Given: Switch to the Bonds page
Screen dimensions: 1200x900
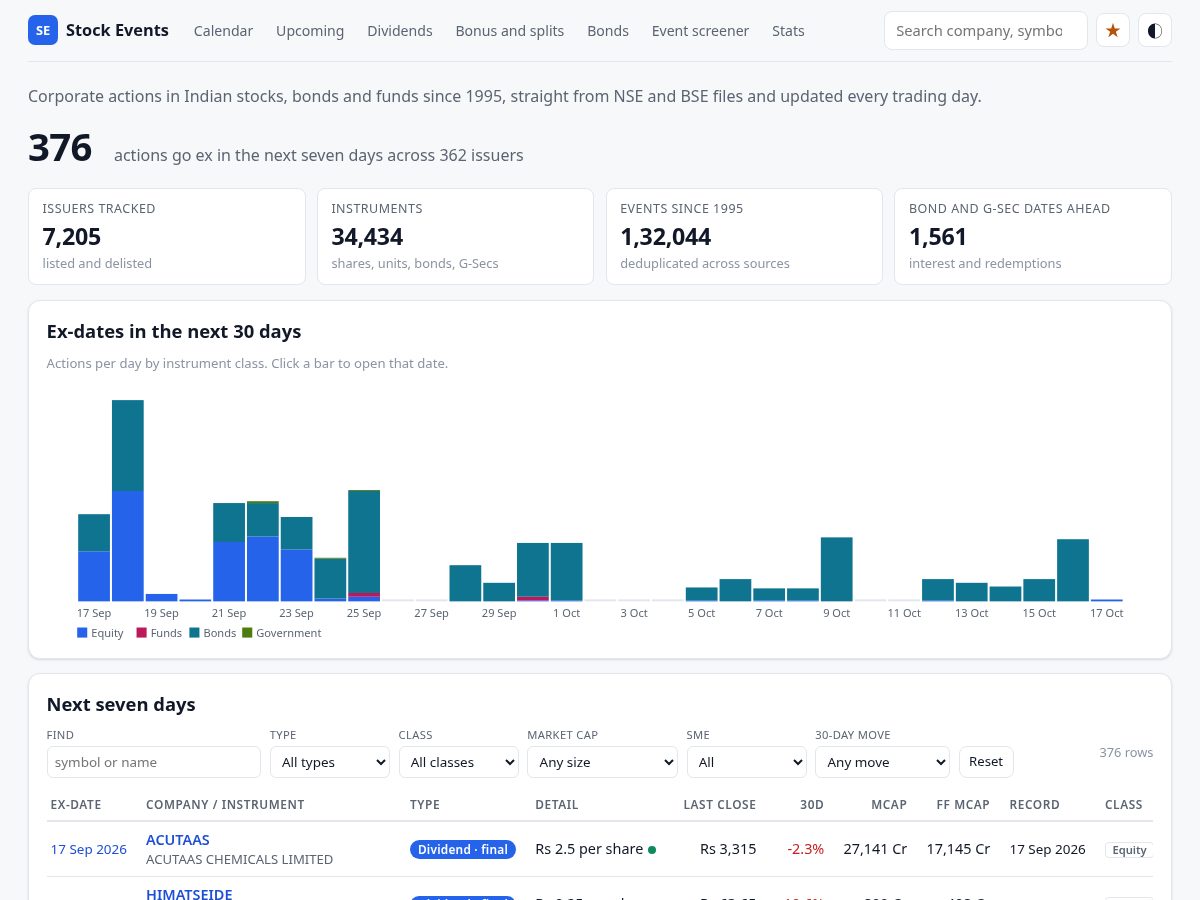Looking at the screenshot, I should pyautogui.click(x=608, y=31).
